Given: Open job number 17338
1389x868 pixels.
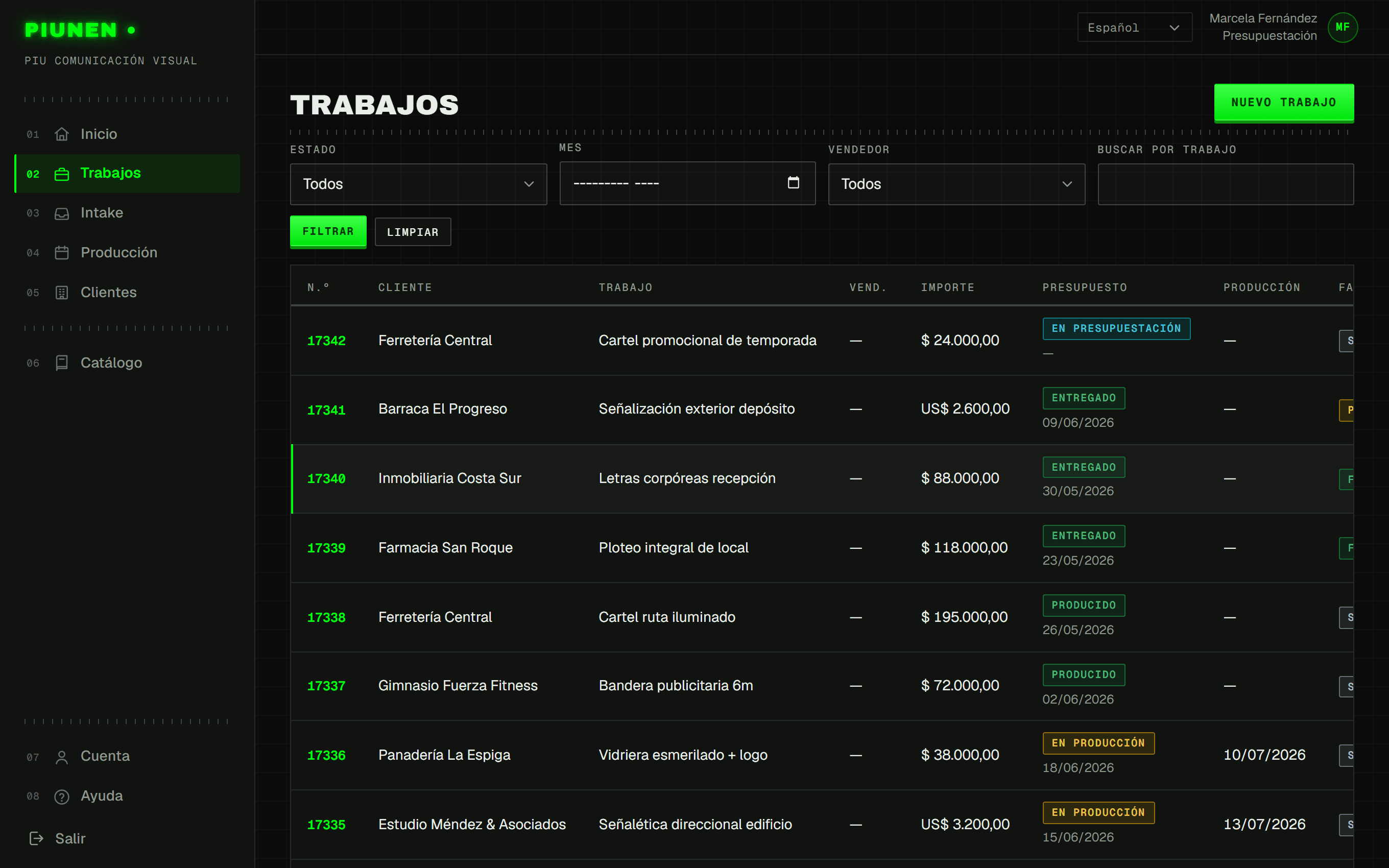Looking at the screenshot, I should pos(326,617).
